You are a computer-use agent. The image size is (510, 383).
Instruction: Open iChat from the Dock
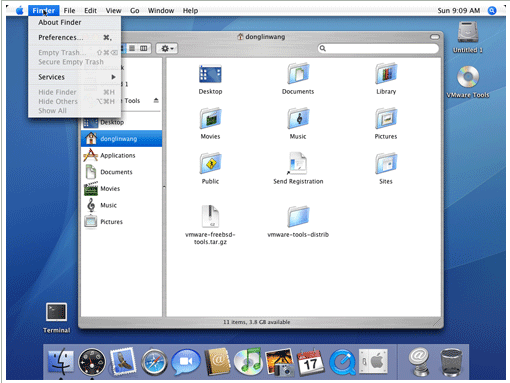[186, 361]
